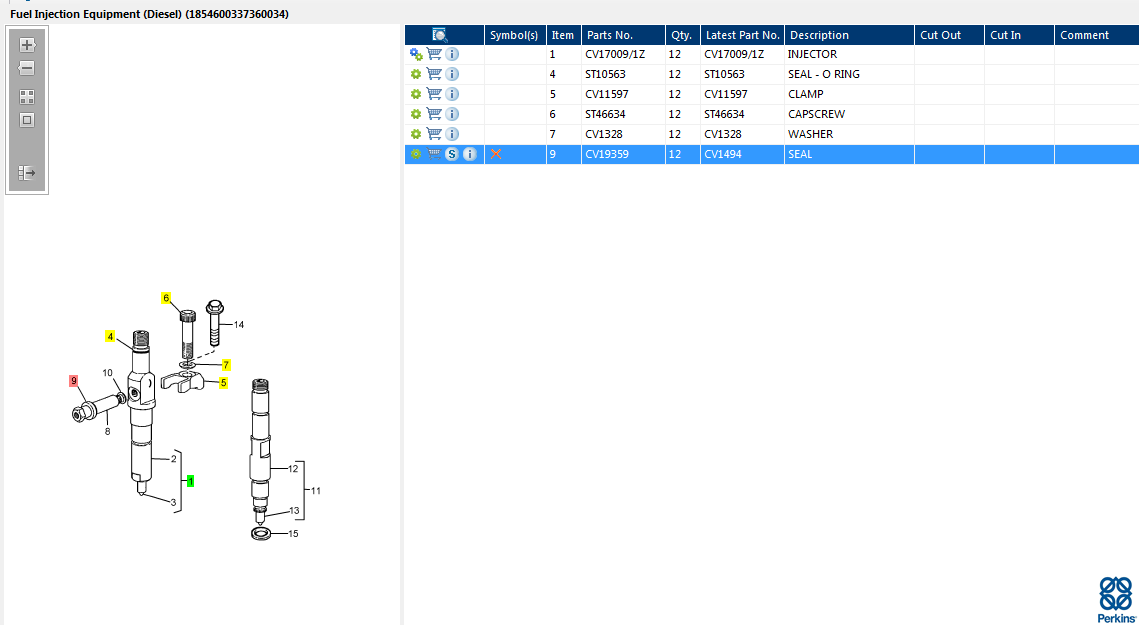Click the WASHER description cell

point(849,134)
